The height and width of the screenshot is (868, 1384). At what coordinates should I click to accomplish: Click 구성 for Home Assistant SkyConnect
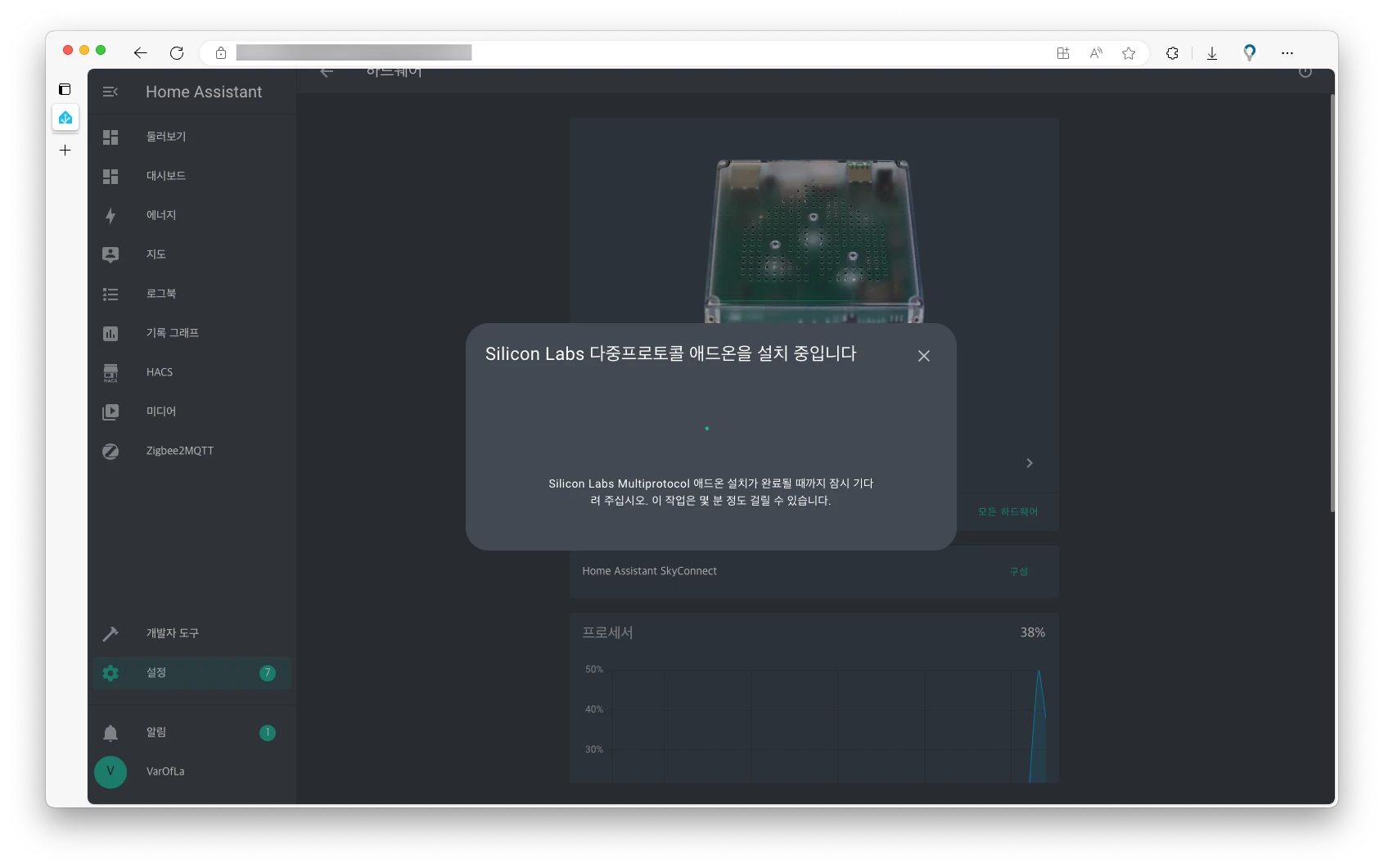point(1018,571)
